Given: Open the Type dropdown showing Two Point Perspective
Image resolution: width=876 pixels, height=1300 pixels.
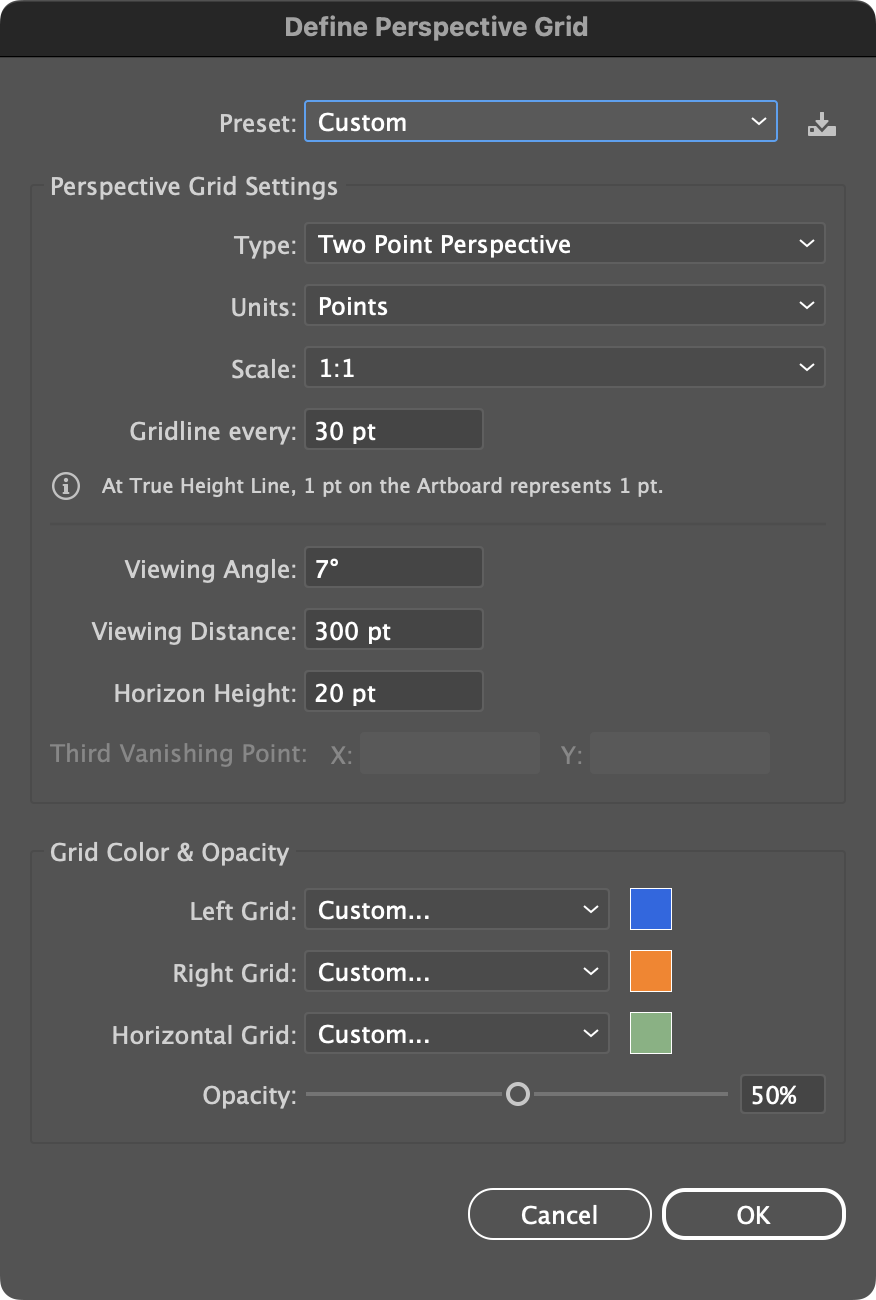Looking at the screenshot, I should click(564, 243).
